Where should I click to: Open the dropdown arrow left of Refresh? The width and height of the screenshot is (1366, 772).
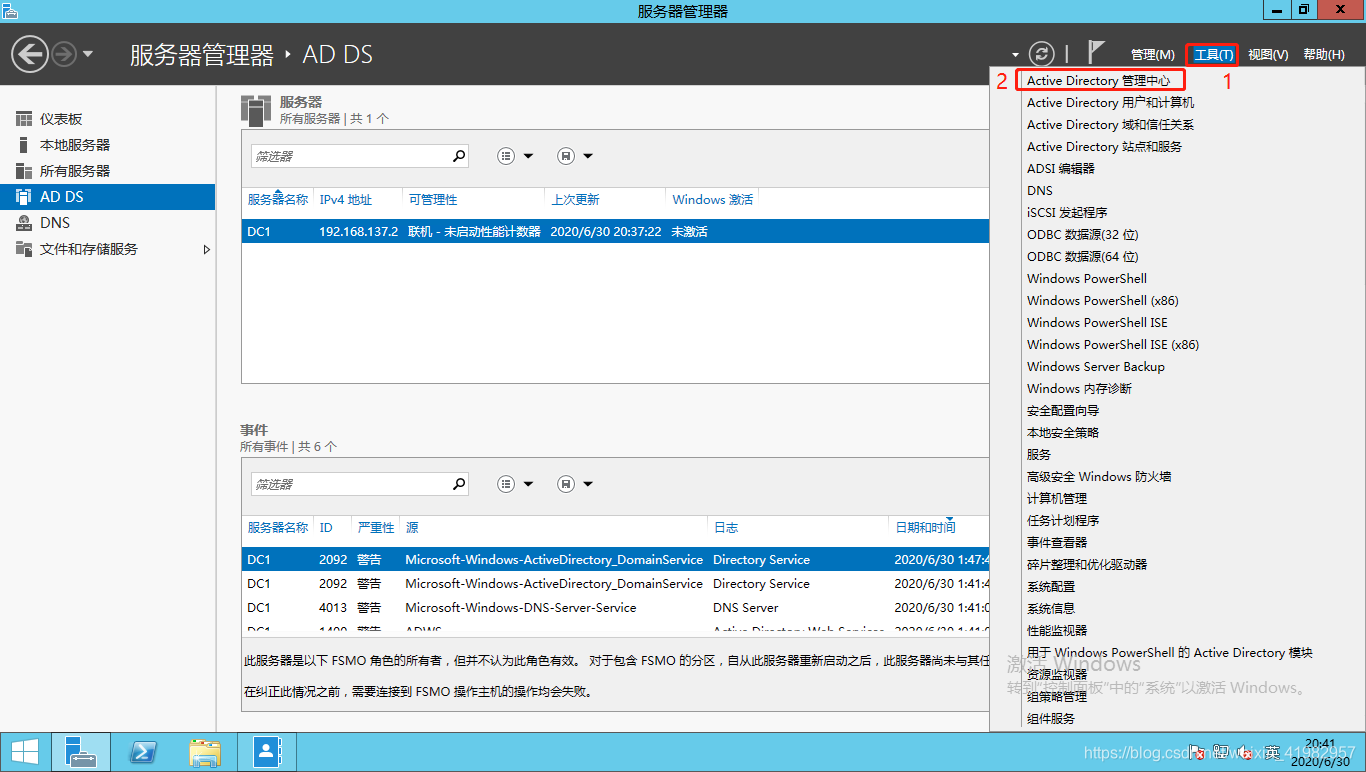pyautogui.click(x=1016, y=55)
